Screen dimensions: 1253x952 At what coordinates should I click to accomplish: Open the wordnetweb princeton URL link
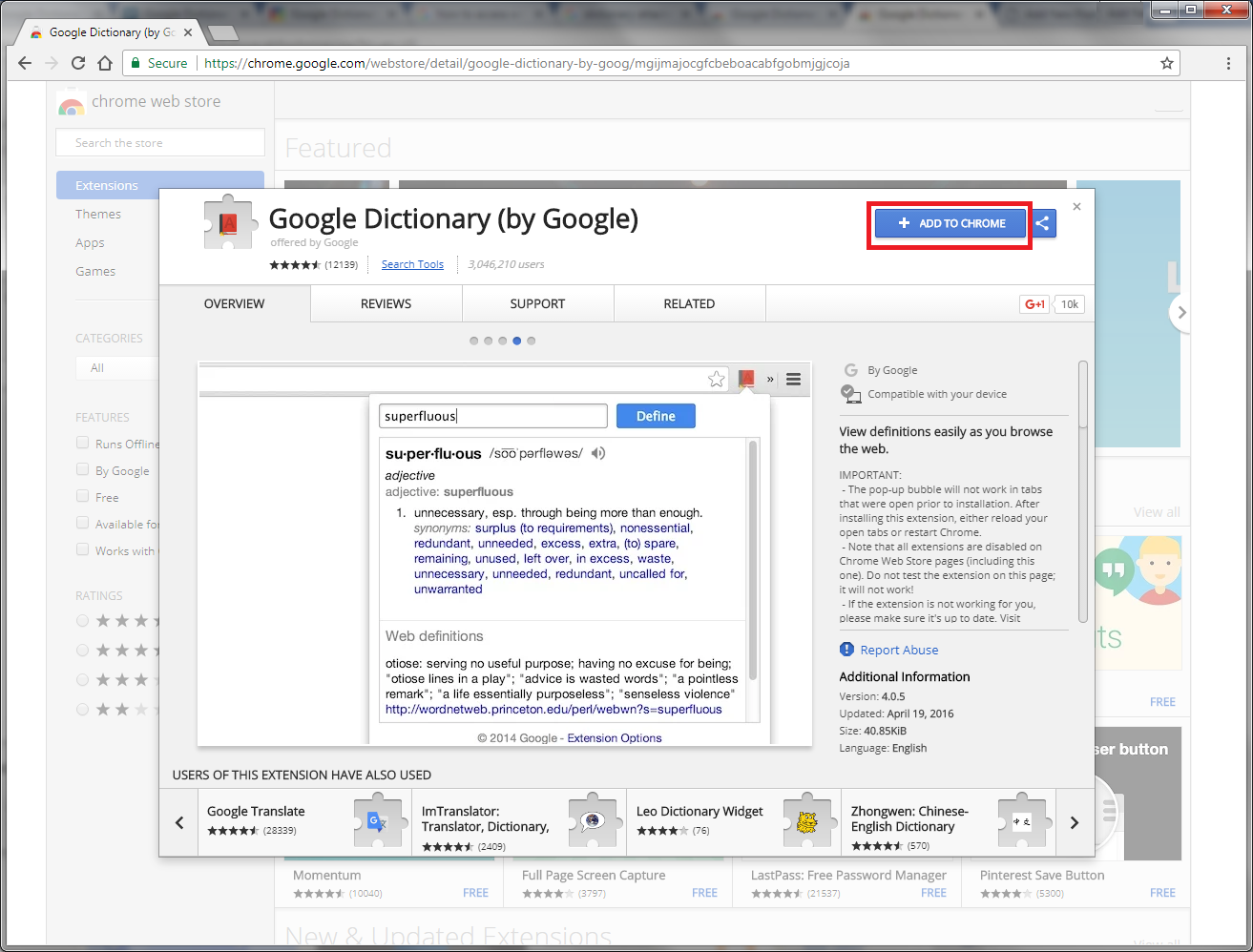click(x=553, y=710)
